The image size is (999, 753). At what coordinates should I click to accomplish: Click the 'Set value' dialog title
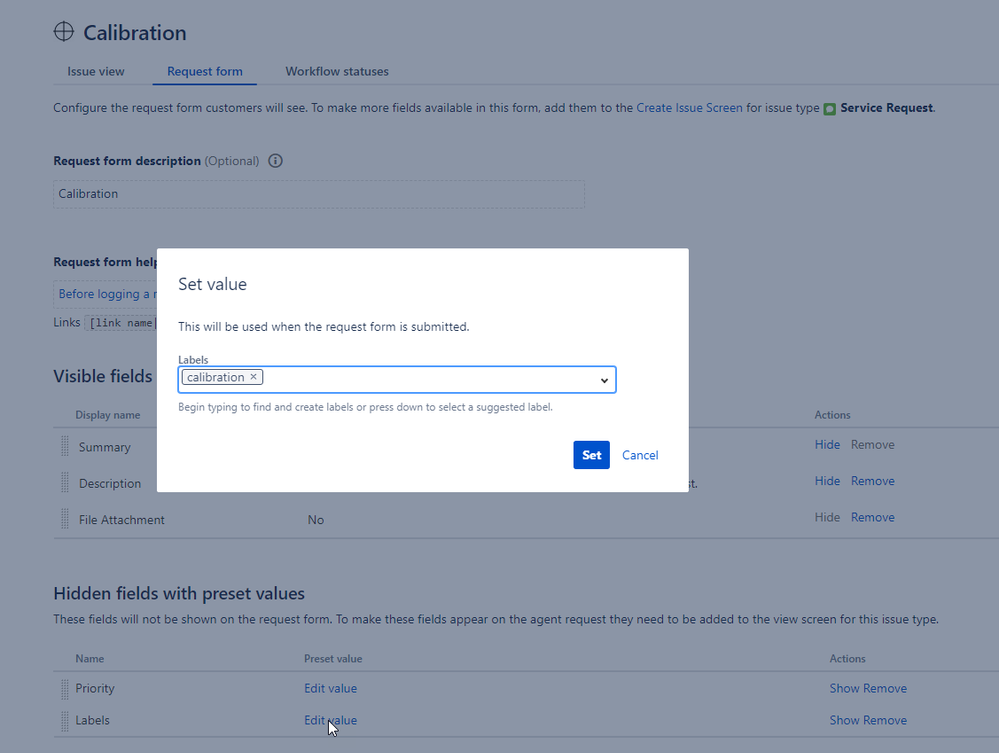(x=212, y=284)
